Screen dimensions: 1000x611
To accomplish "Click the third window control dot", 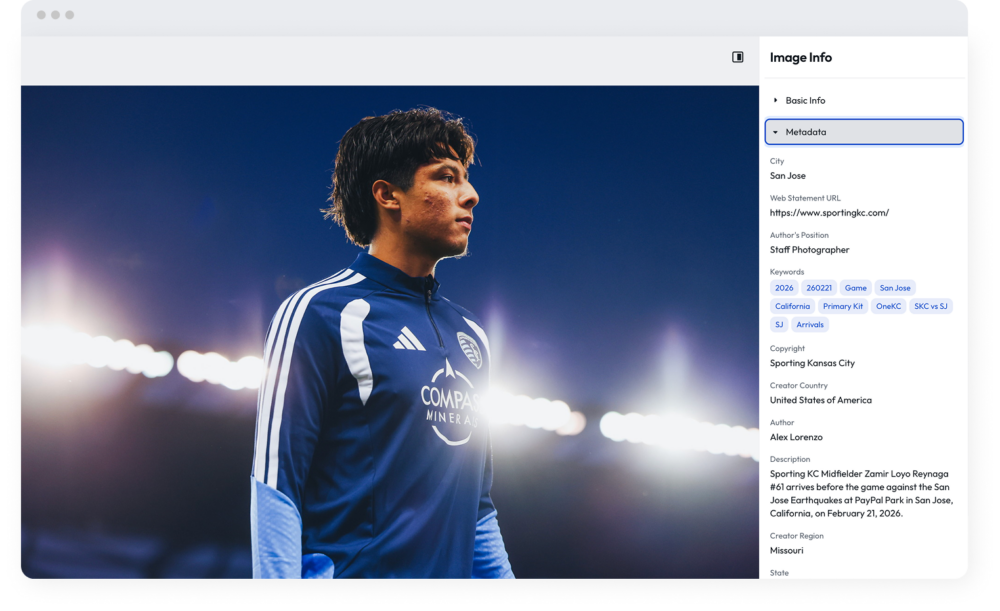I will [x=69, y=15].
